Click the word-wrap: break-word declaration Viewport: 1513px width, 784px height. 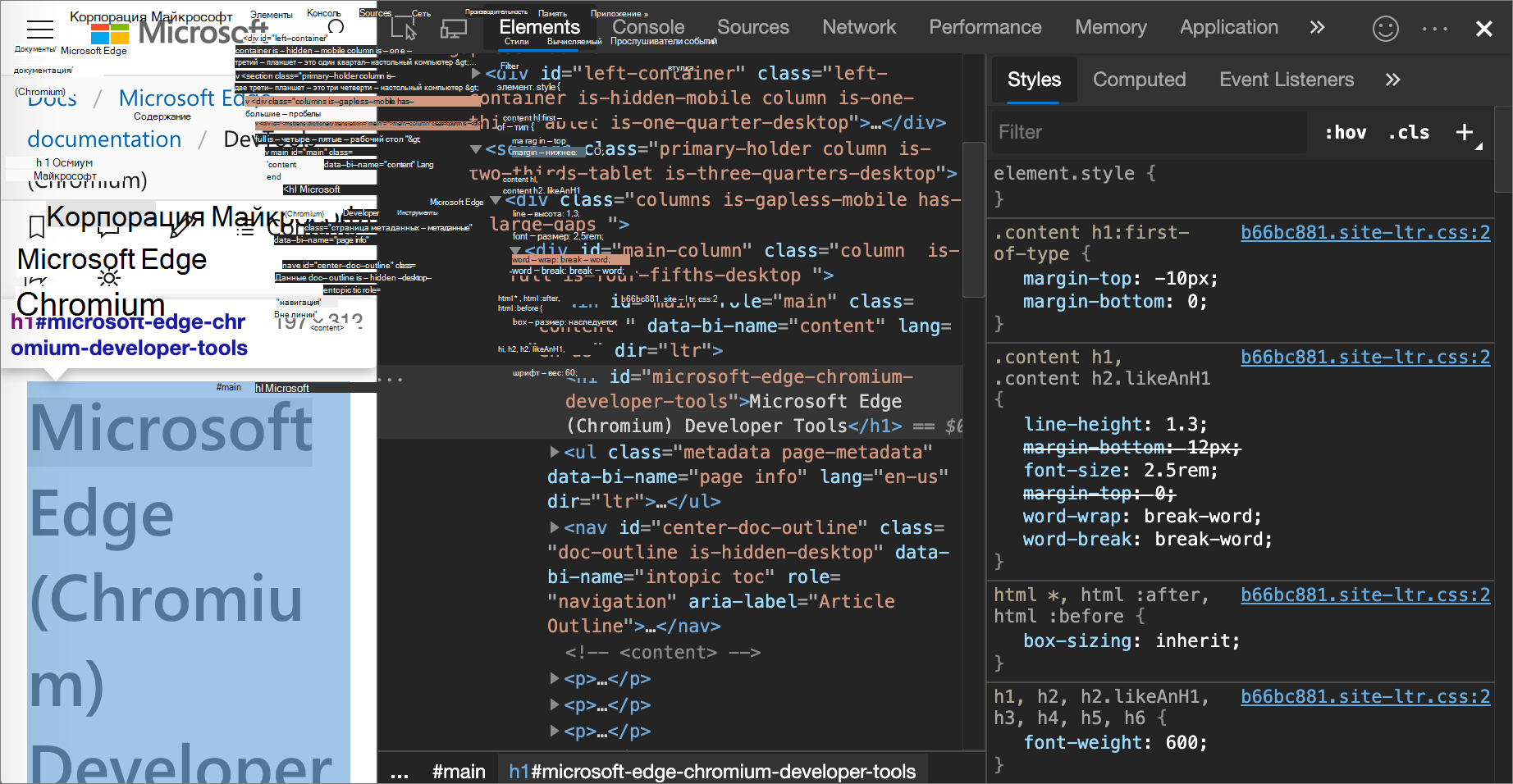pos(1142,516)
